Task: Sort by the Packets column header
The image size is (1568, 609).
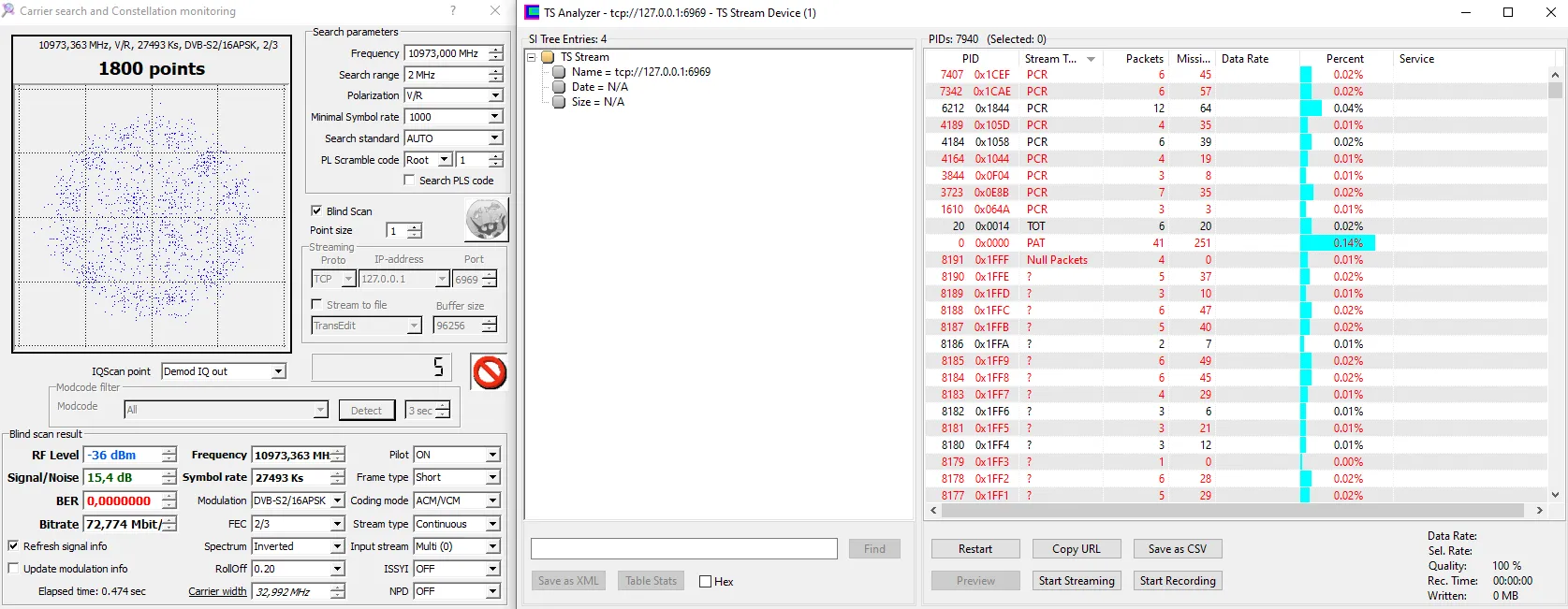Action: click(1144, 59)
